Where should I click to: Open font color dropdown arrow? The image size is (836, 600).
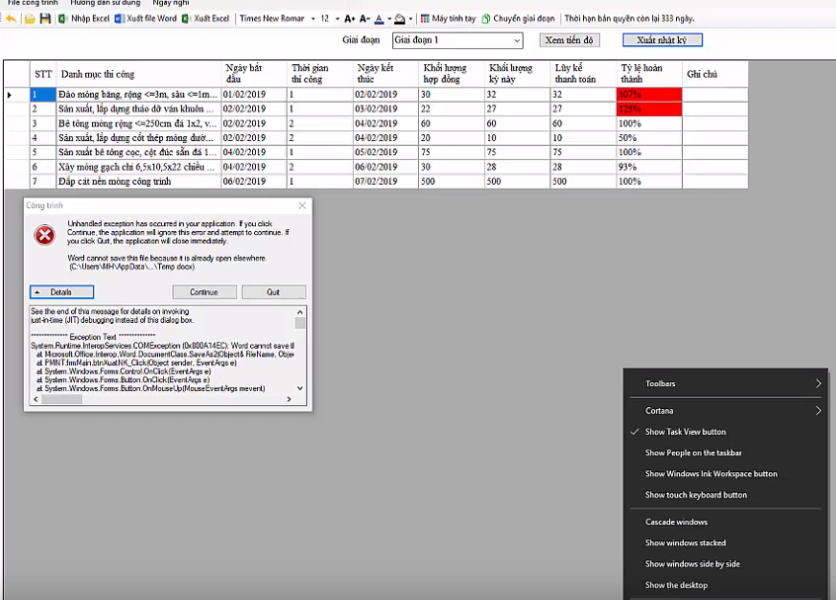click(389, 19)
